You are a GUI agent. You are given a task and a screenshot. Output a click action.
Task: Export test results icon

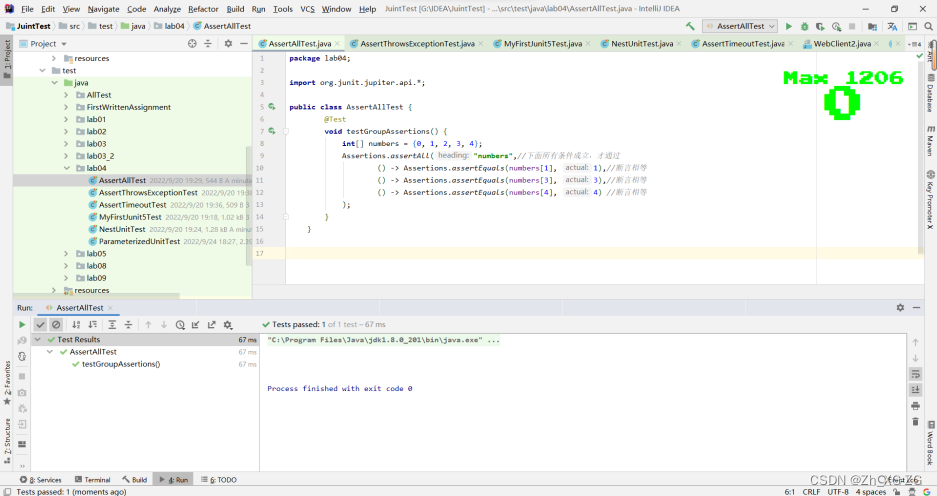212,324
